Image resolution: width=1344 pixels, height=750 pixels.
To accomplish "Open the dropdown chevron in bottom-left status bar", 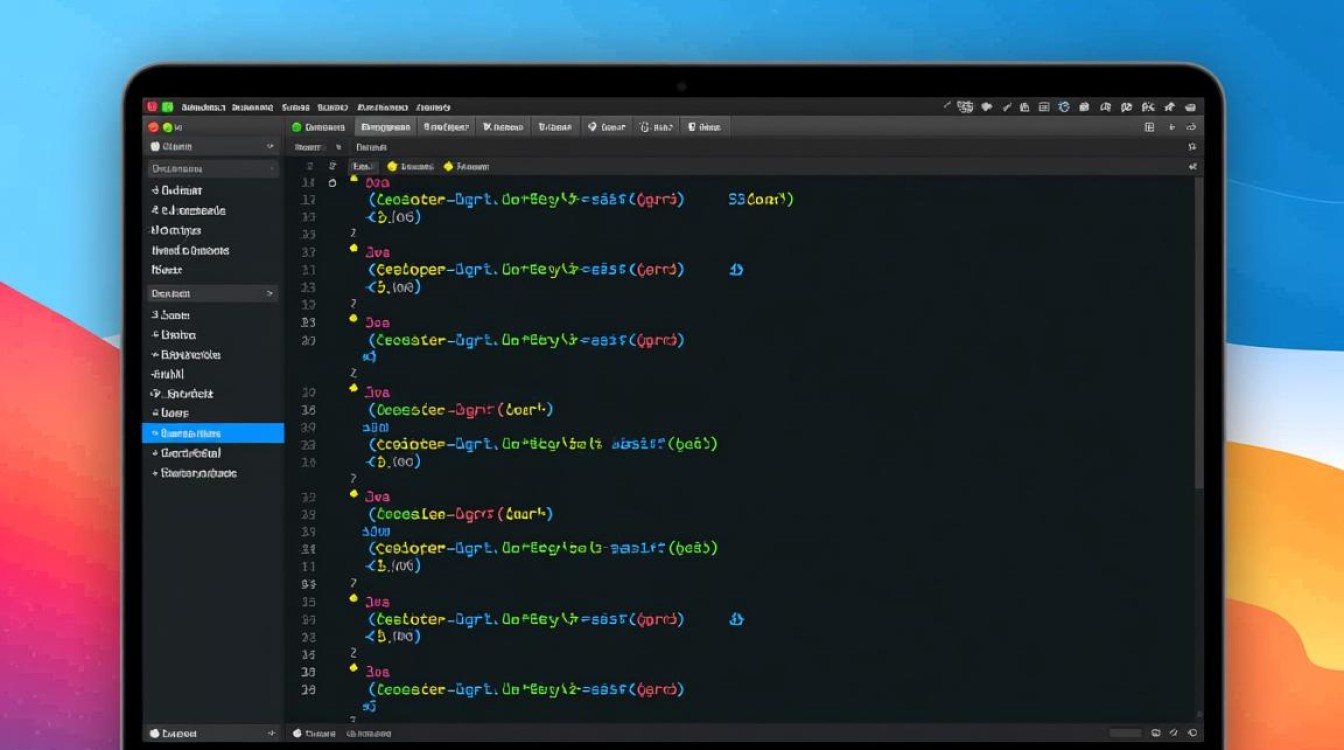I will (x=270, y=733).
